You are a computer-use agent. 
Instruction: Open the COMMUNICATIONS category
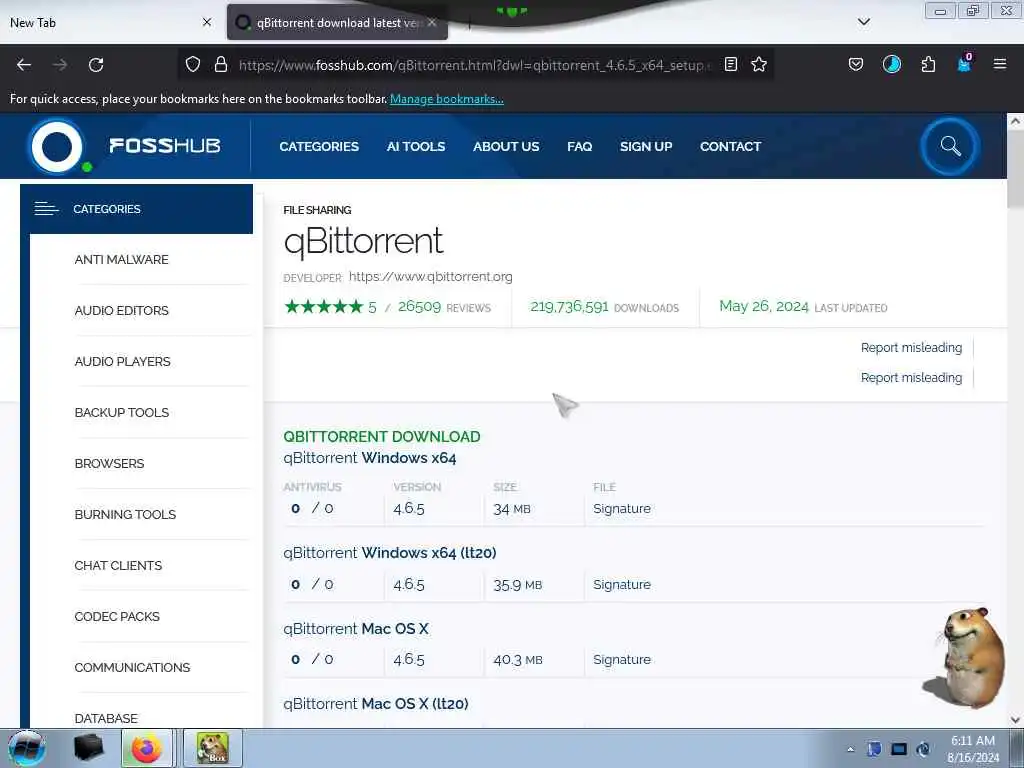tap(132, 667)
